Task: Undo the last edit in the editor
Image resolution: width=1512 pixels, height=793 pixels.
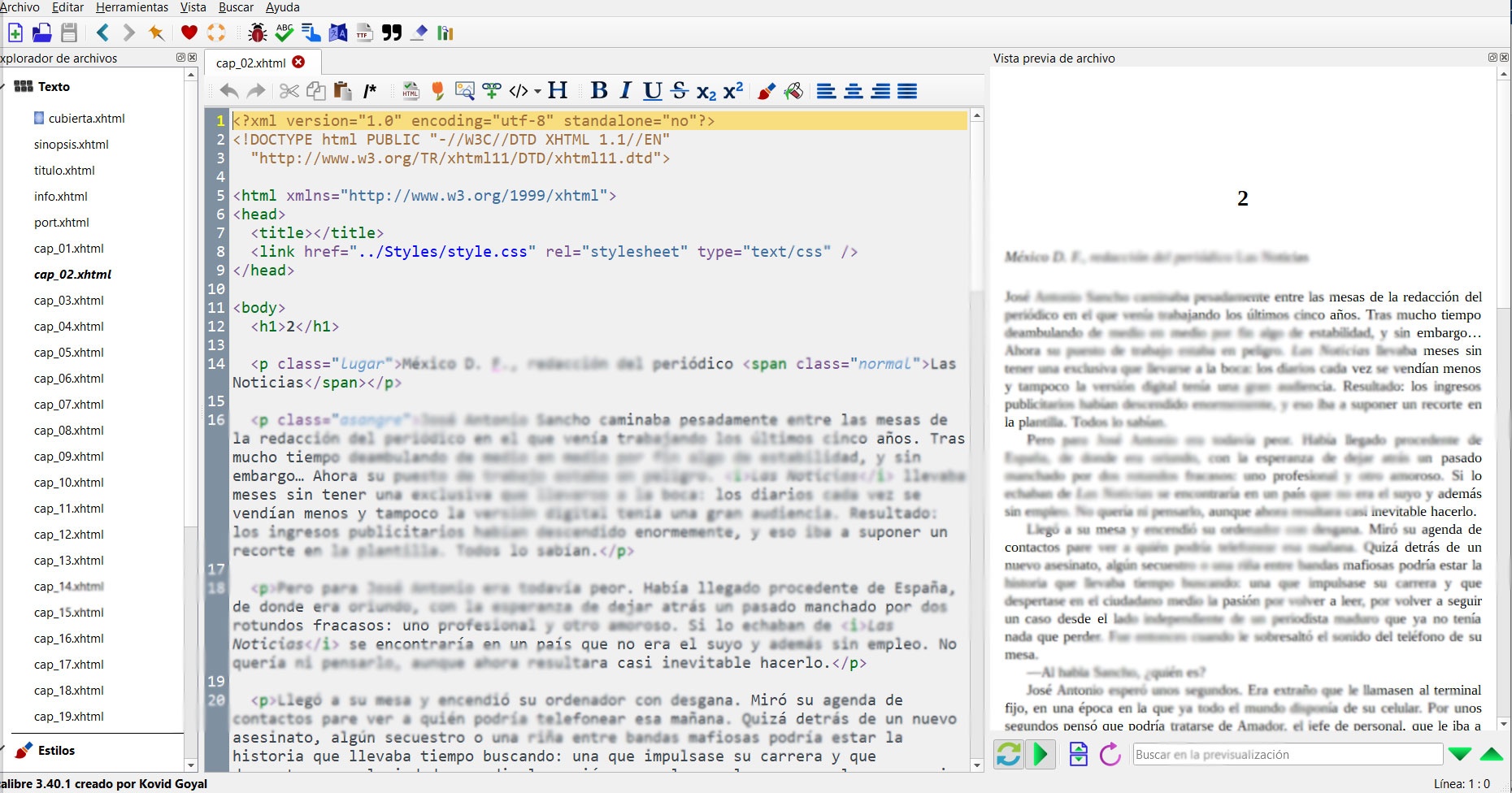Action: tap(229, 91)
